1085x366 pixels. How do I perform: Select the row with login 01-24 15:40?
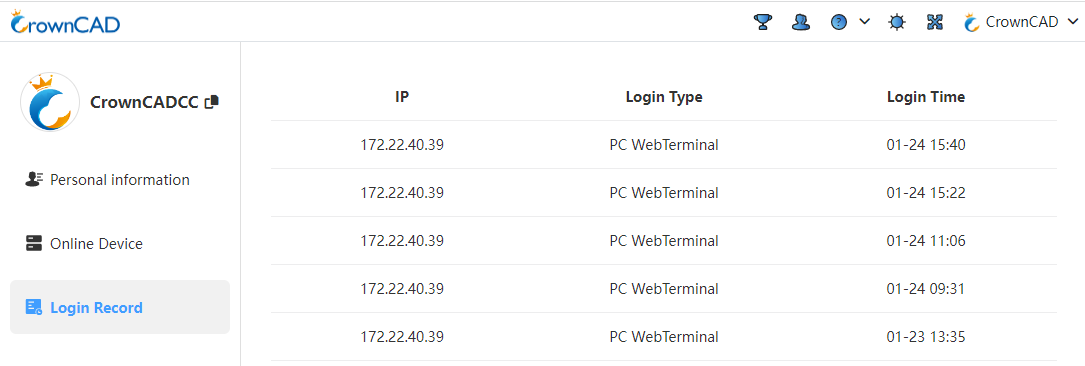pos(664,145)
